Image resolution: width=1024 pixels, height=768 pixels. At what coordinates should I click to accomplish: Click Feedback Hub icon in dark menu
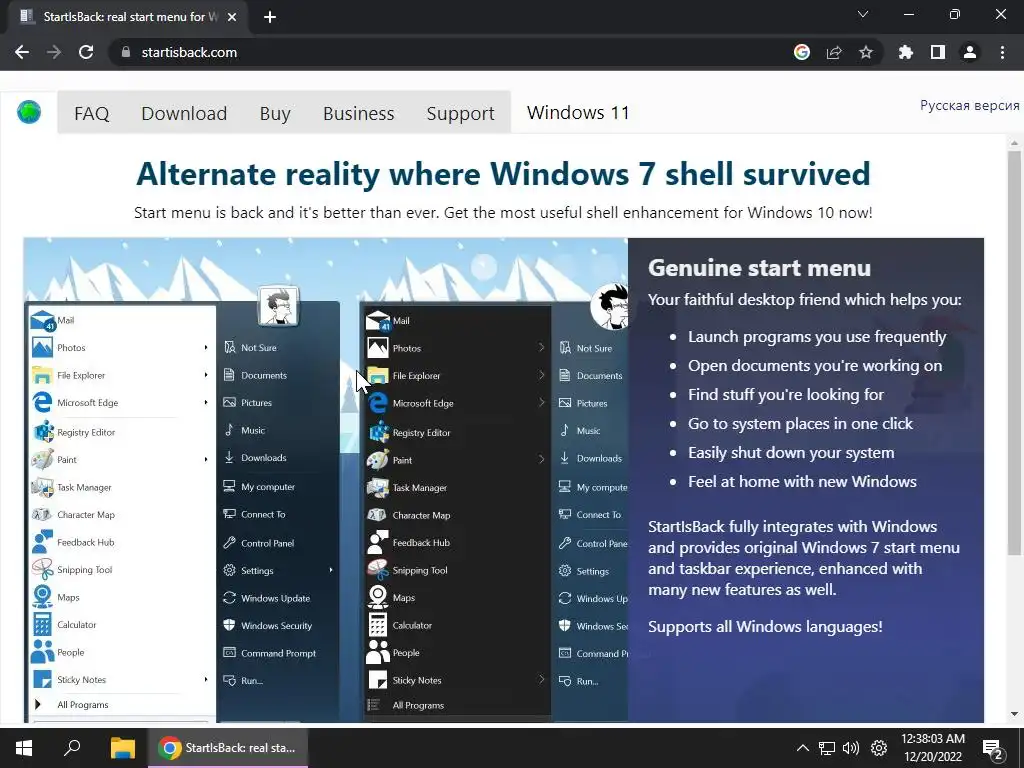[x=377, y=542]
